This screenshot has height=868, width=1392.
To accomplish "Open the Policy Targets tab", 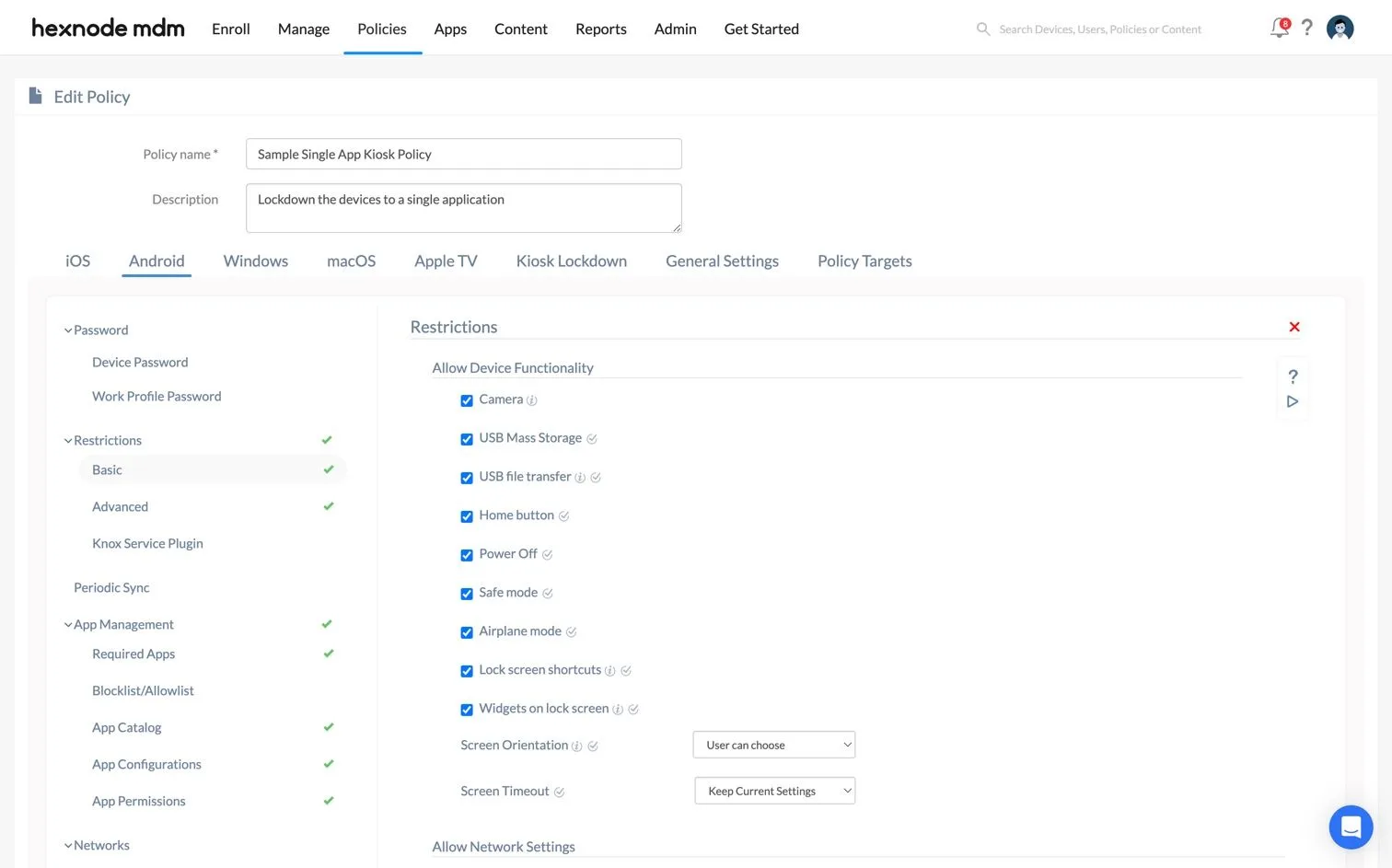I will pos(864,260).
